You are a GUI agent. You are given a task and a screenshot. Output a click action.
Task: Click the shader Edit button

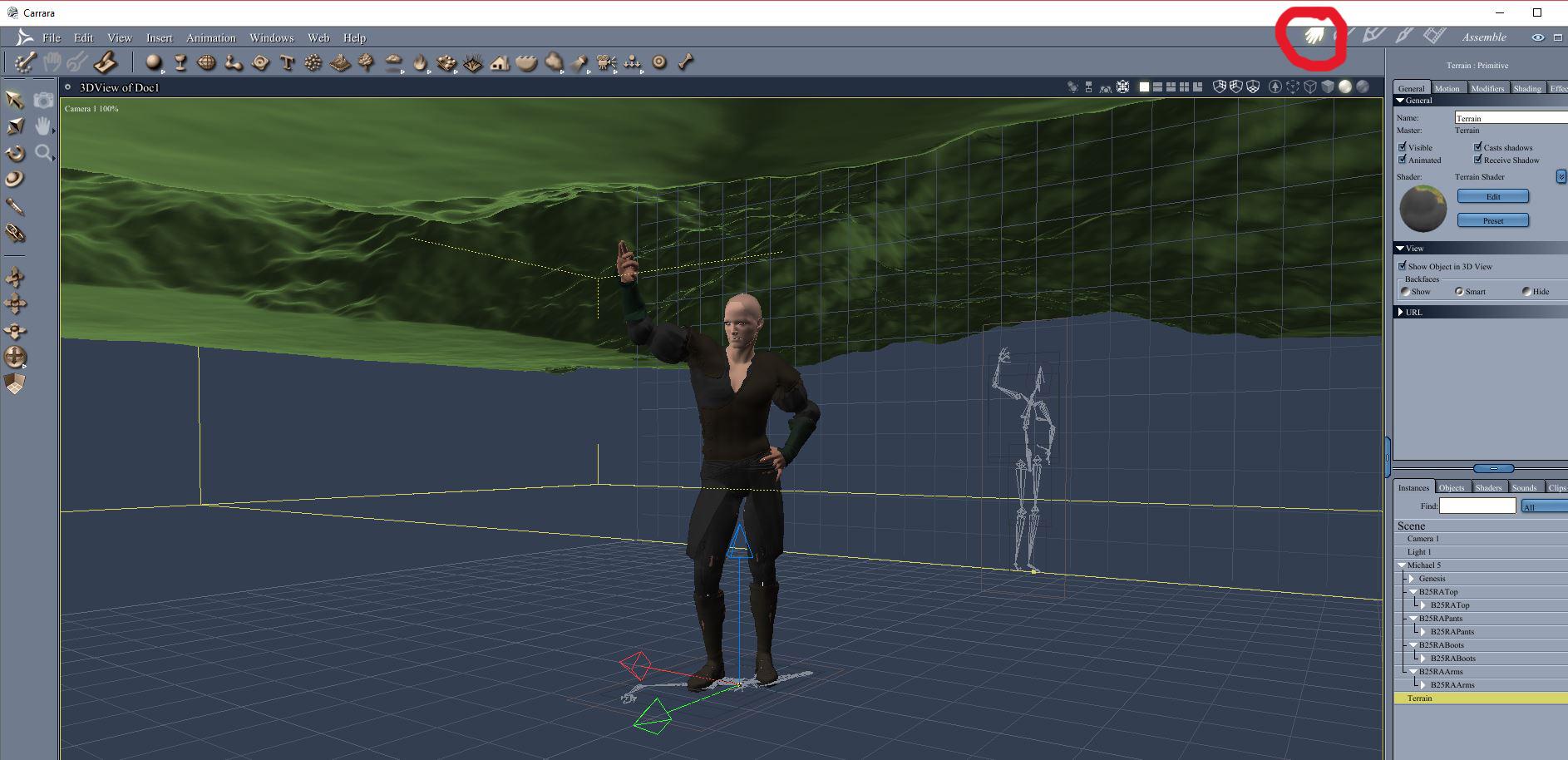pyautogui.click(x=1493, y=196)
